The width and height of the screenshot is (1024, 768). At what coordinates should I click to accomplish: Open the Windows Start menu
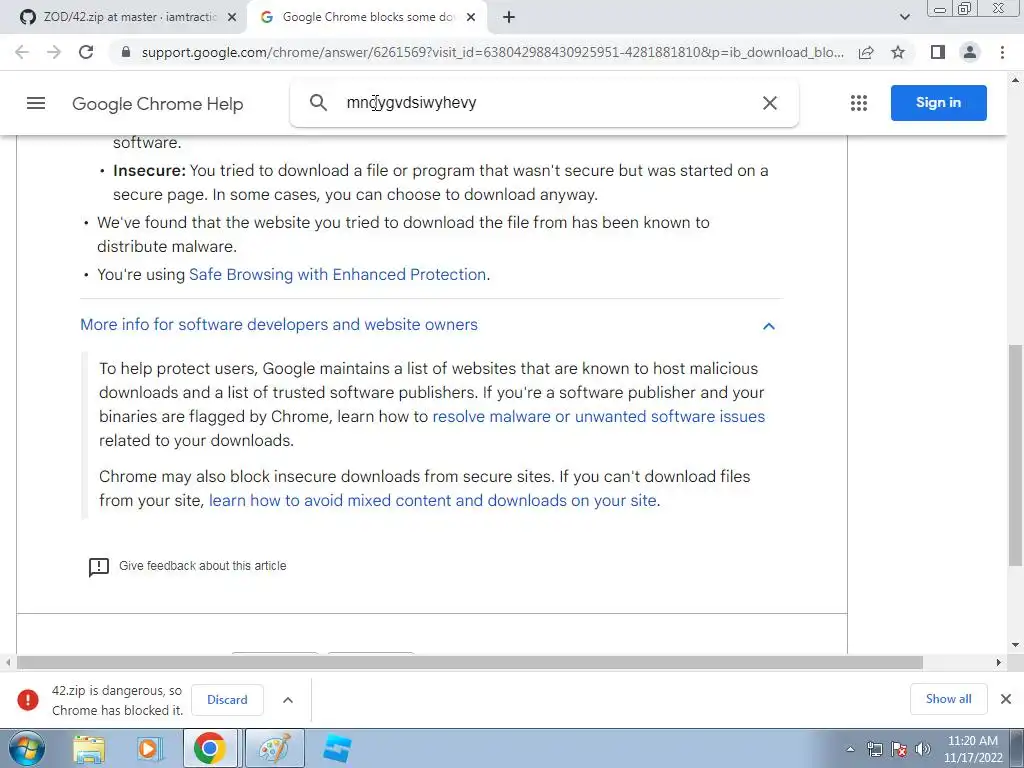[27, 748]
